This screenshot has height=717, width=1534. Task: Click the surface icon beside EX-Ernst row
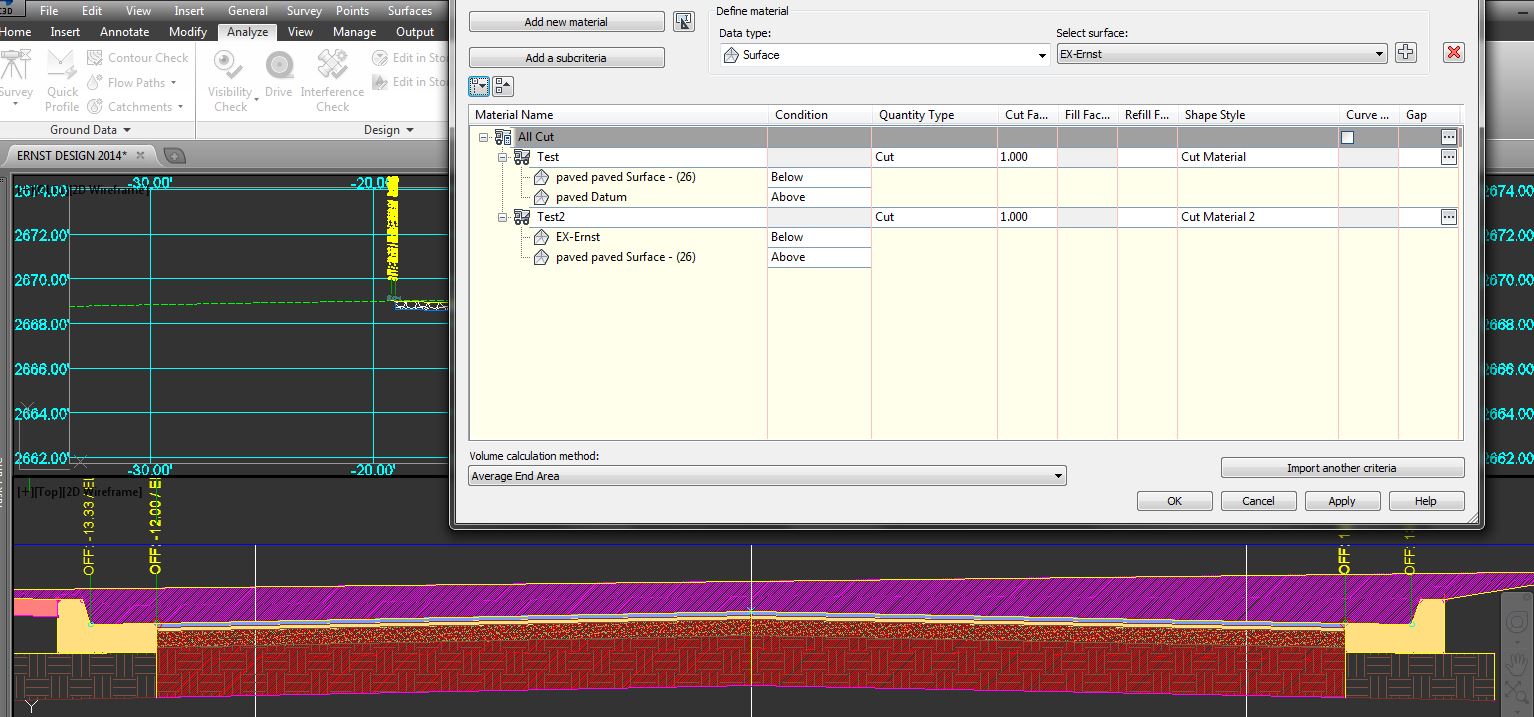click(541, 237)
